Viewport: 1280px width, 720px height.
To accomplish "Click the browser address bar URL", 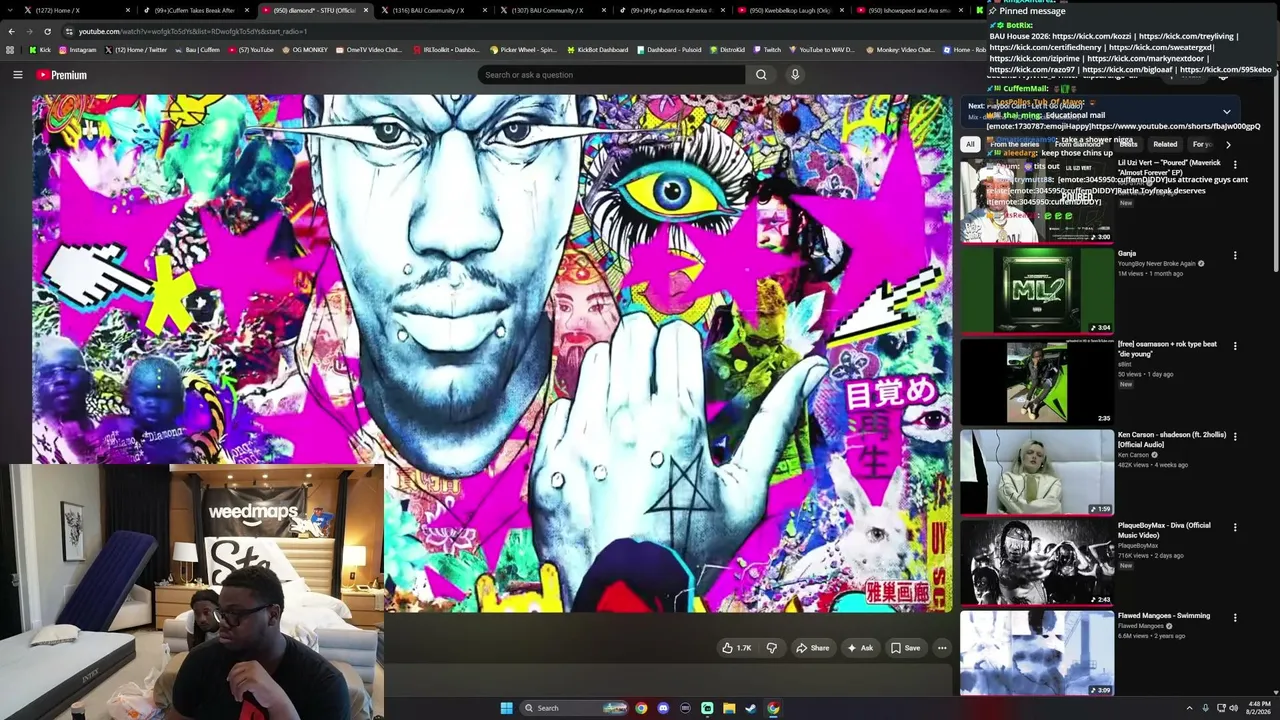I will coord(192,31).
